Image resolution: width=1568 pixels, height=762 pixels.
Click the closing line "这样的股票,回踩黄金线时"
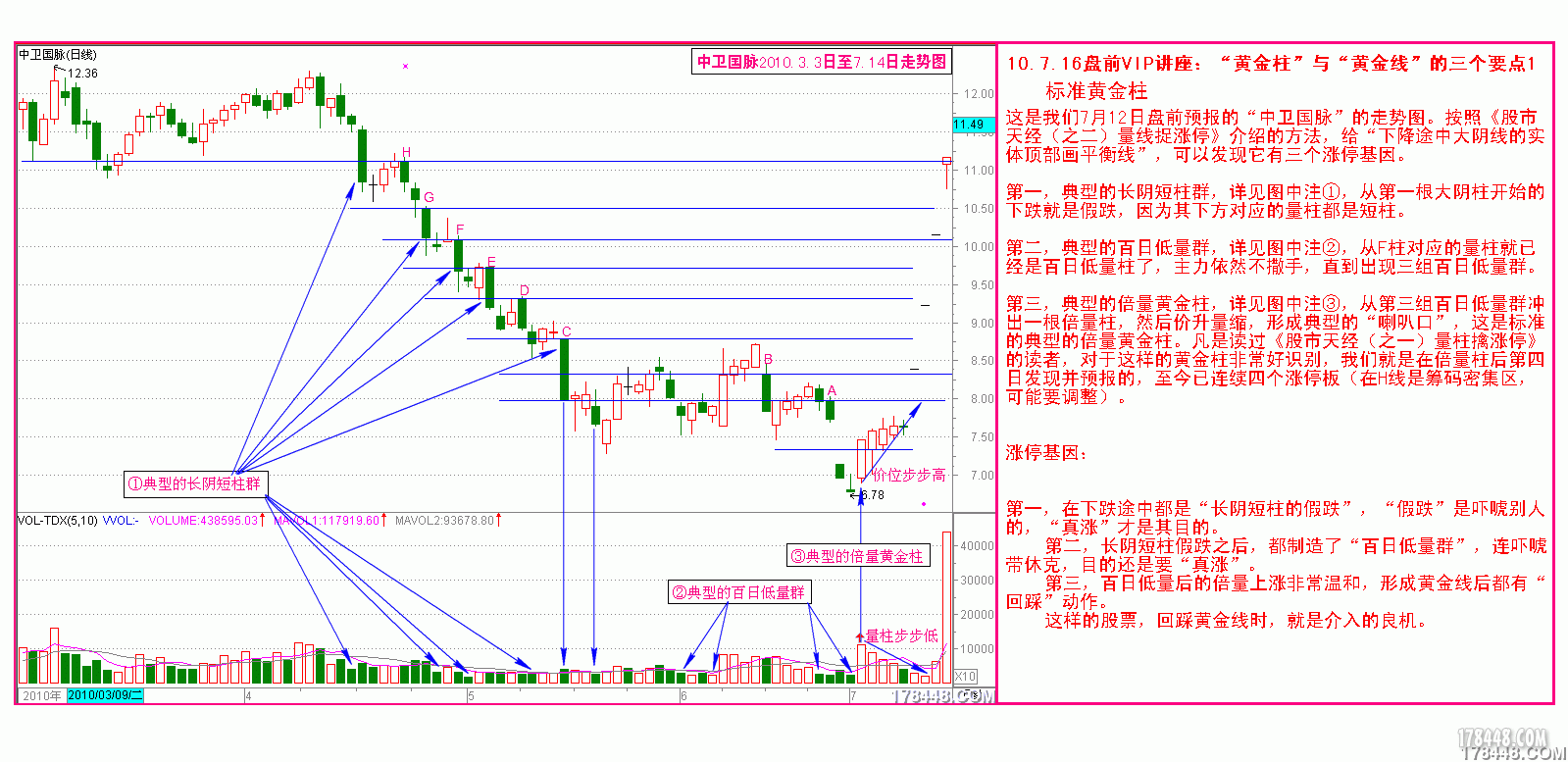point(1236,620)
